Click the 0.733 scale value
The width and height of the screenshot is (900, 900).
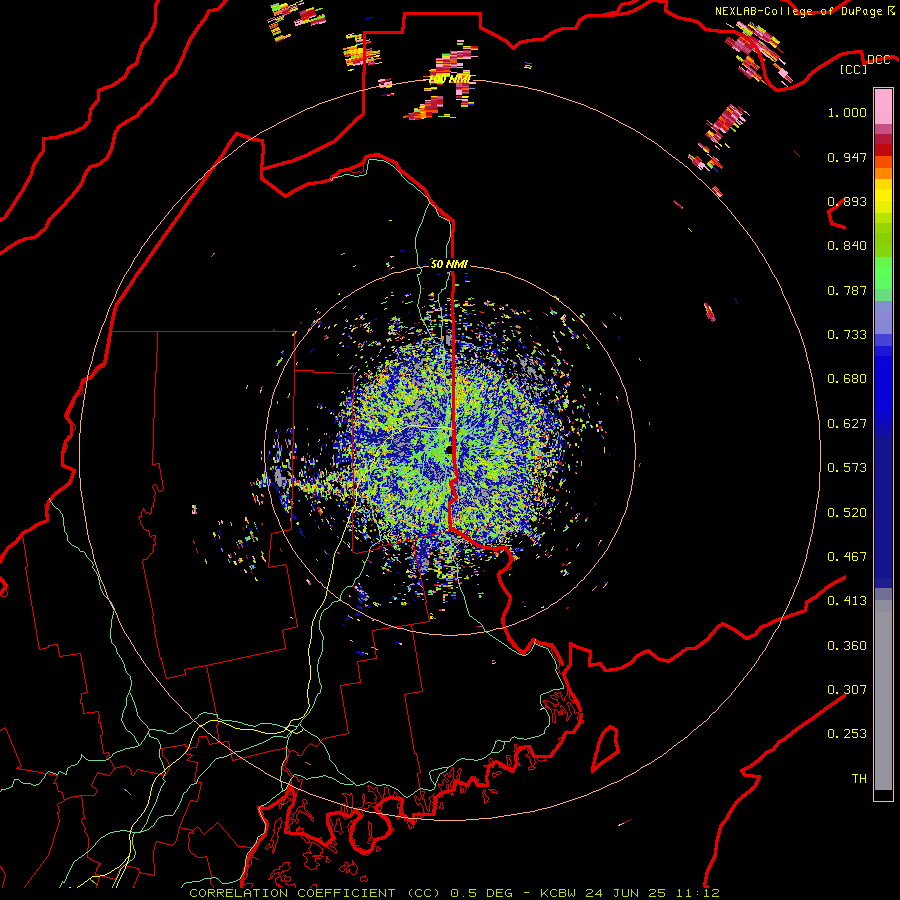tap(847, 335)
